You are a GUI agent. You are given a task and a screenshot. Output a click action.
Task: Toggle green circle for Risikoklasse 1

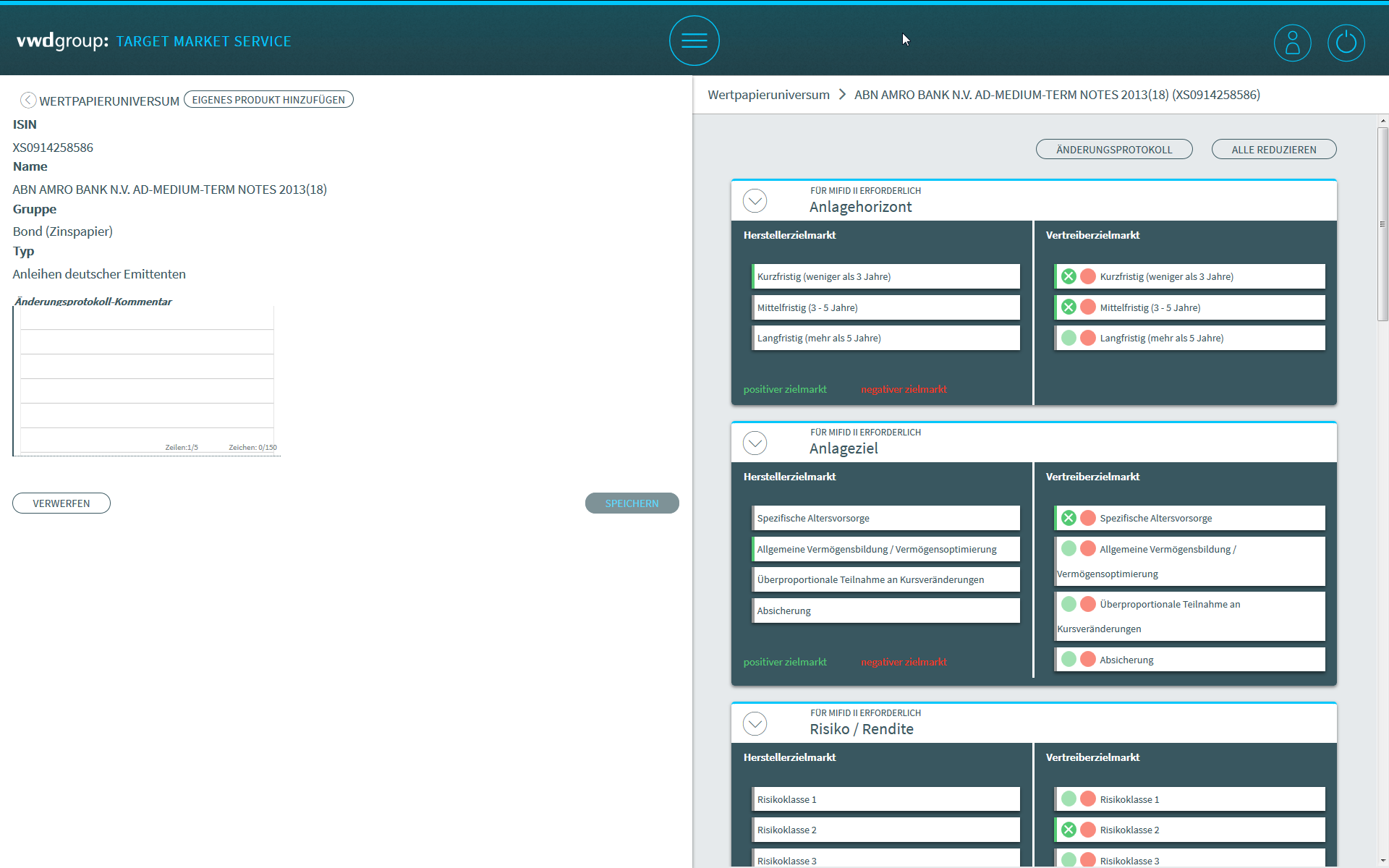(x=1069, y=799)
